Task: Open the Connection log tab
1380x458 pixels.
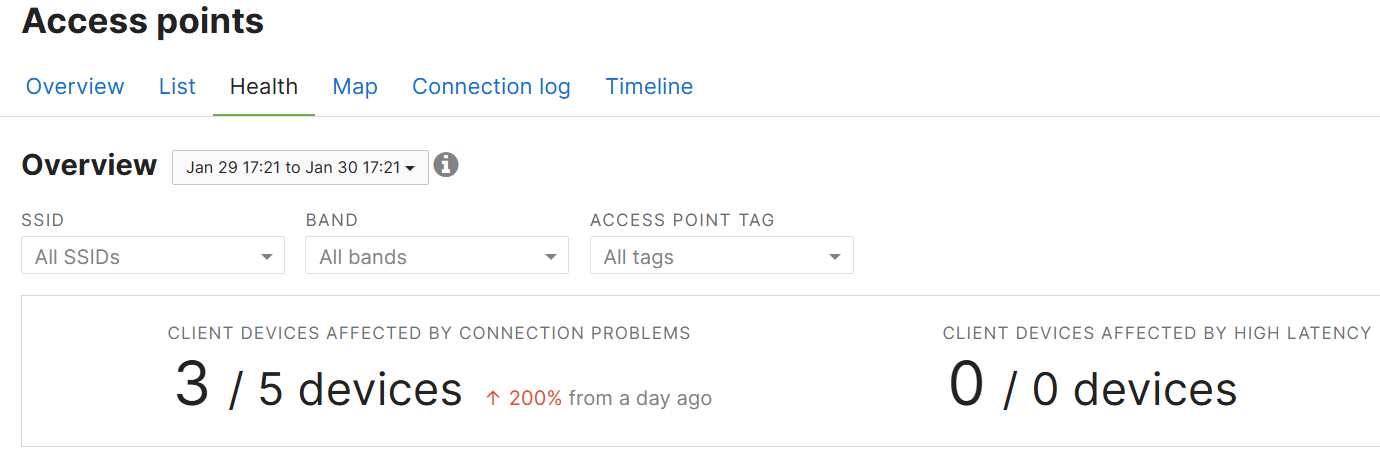Action: click(x=491, y=87)
